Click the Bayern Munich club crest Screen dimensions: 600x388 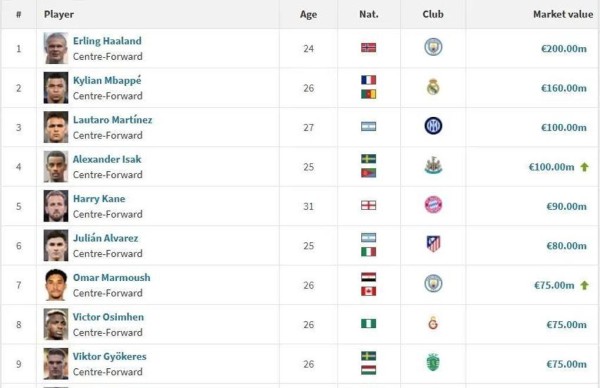coord(433,205)
